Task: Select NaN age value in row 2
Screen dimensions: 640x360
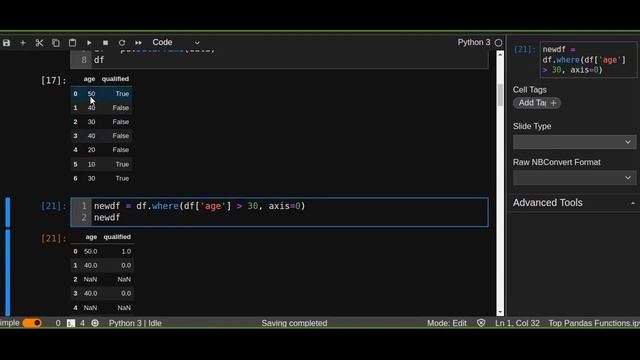Action: click(90, 279)
